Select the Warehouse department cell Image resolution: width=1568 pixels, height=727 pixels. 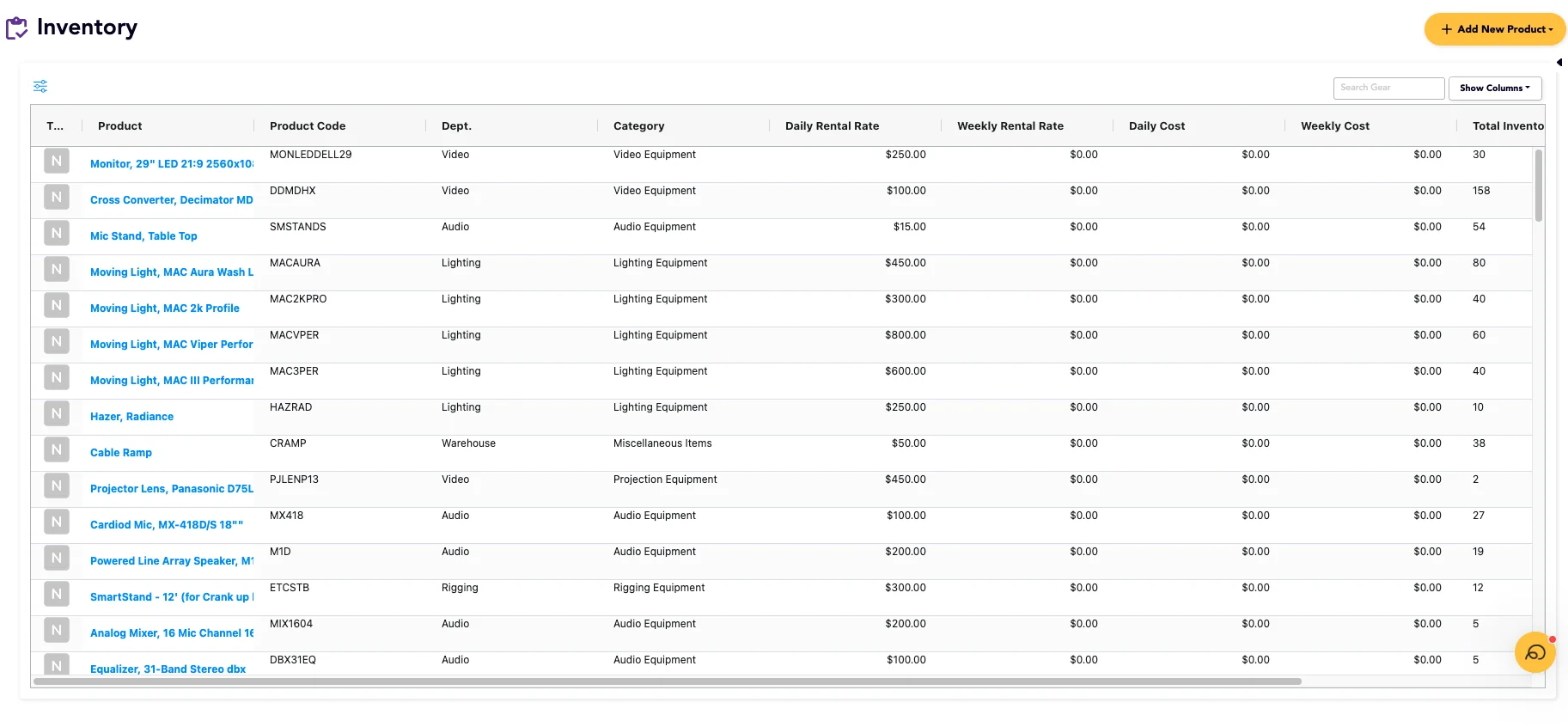click(468, 443)
